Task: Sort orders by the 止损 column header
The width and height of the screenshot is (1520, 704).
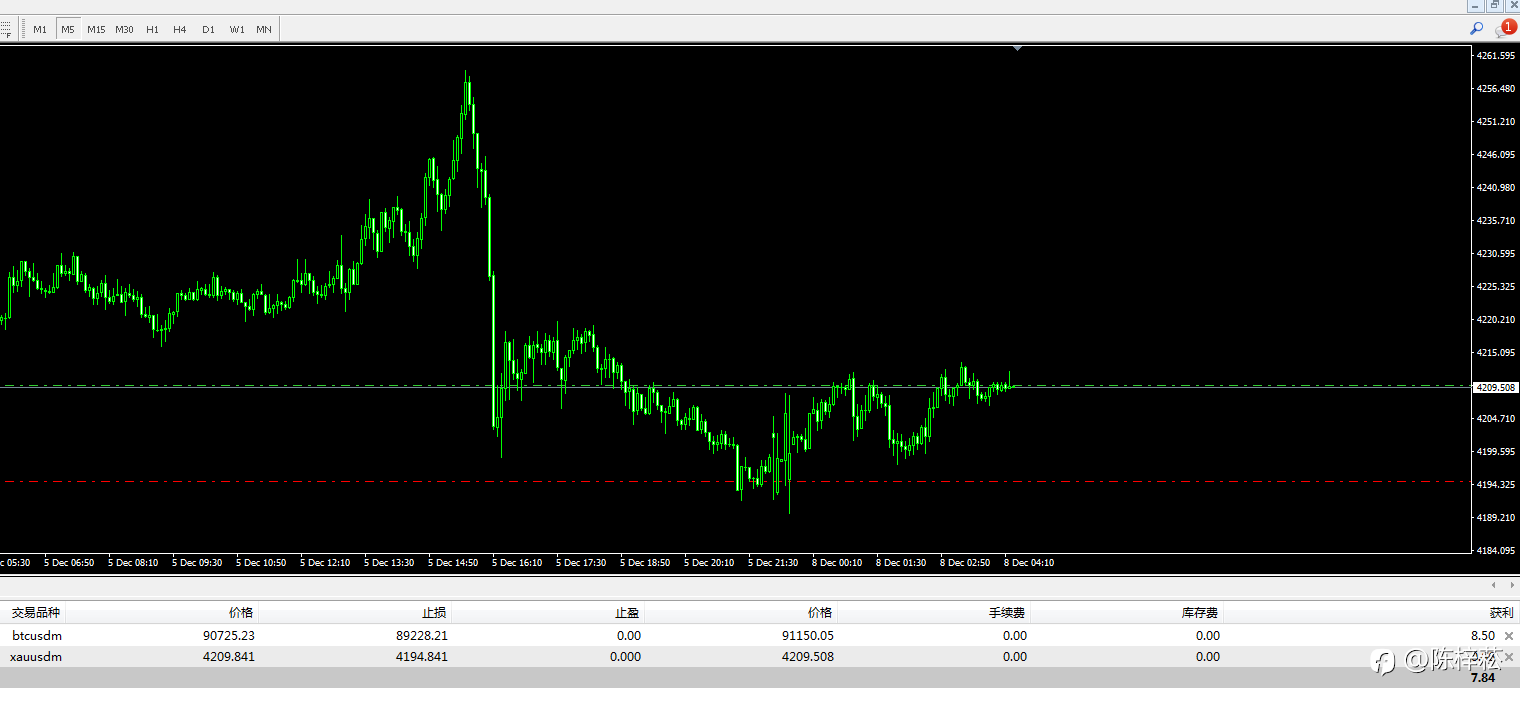Action: (435, 612)
